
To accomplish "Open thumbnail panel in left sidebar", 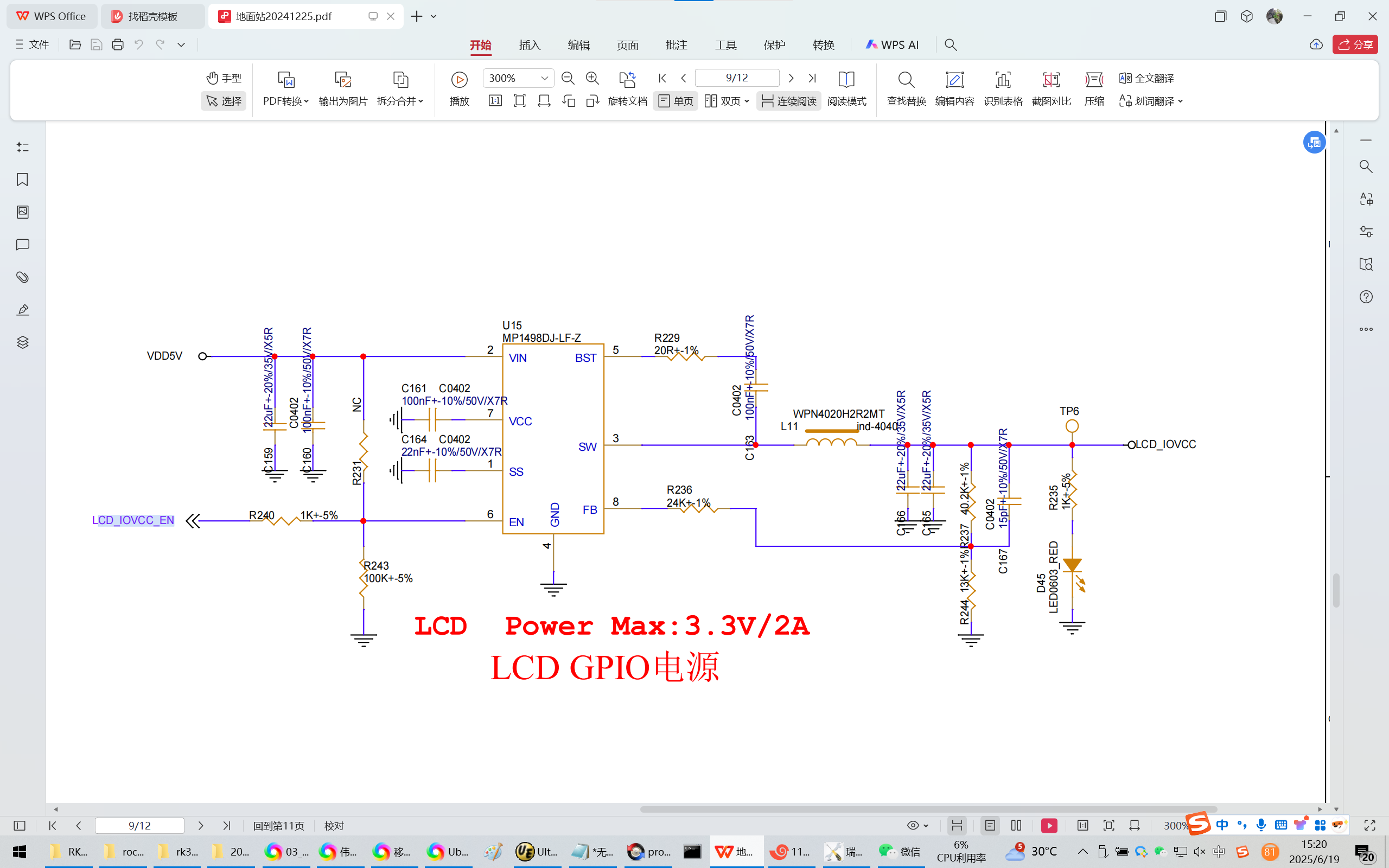I will point(22,212).
